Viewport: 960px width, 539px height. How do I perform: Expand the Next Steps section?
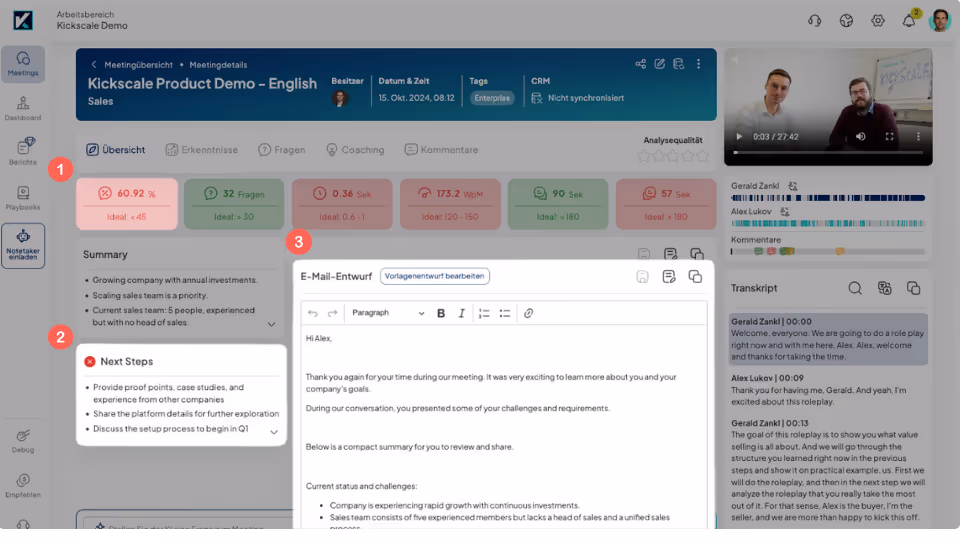pos(274,432)
